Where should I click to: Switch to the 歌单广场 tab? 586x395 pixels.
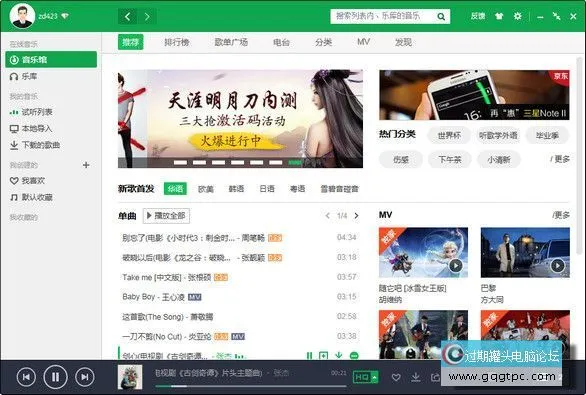point(231,42)
